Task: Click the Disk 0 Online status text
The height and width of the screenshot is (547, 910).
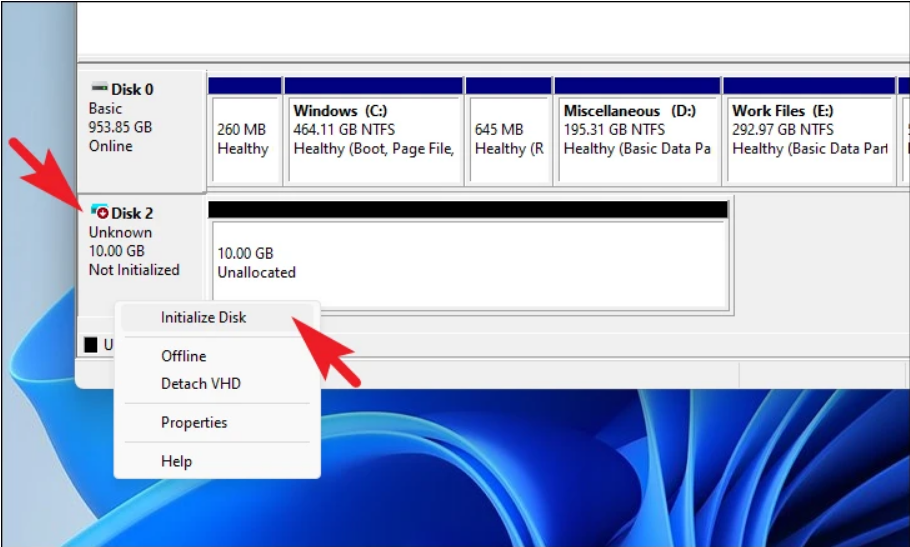Action: [110, 146]
